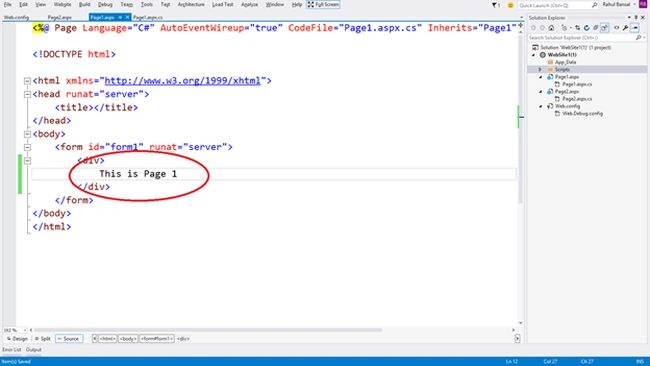Click the notifications flag icon
This screenshot has height=366, width=650.
(495, 5)
